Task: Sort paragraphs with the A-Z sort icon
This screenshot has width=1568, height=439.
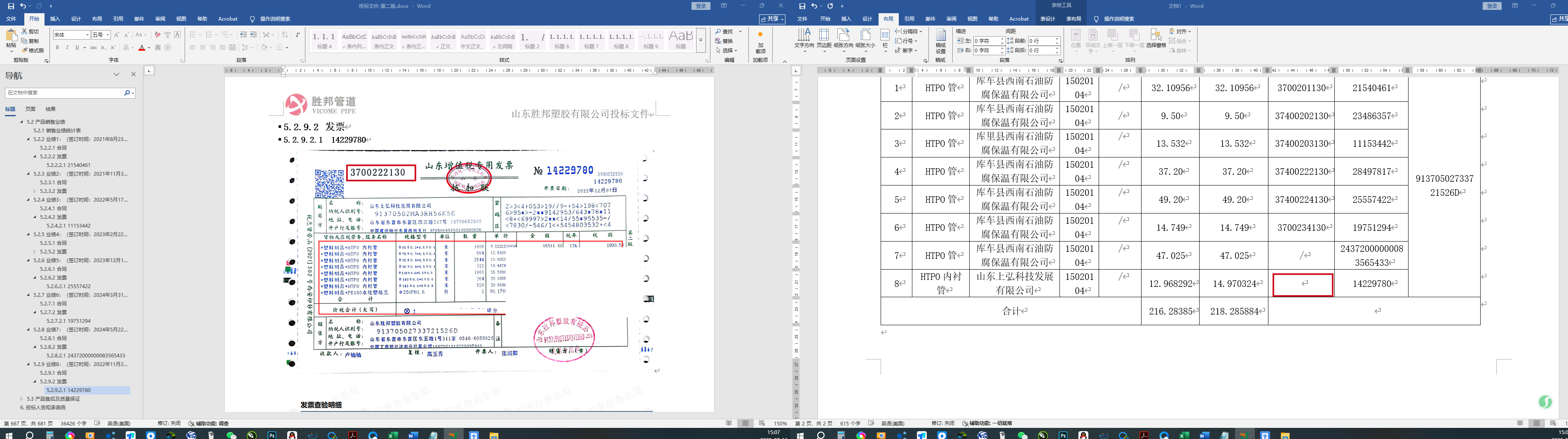Action: [x=285, y=35]
